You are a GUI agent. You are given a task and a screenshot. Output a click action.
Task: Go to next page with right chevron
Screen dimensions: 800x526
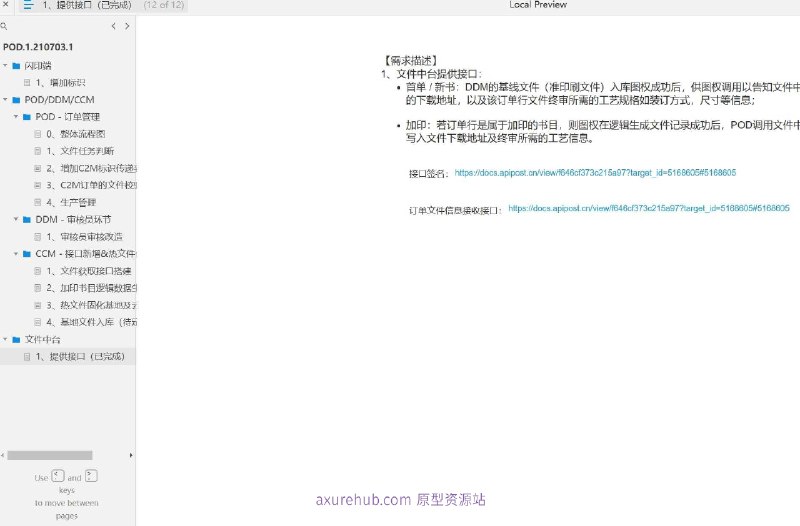(x=127, y=26)
